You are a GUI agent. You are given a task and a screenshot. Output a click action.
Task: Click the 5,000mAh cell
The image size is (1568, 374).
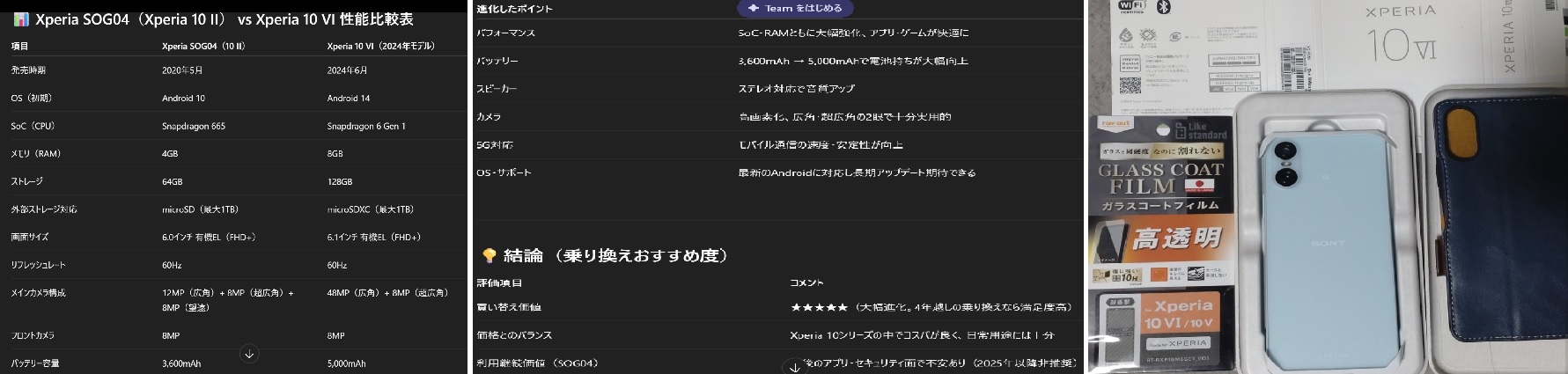[347, 363]
